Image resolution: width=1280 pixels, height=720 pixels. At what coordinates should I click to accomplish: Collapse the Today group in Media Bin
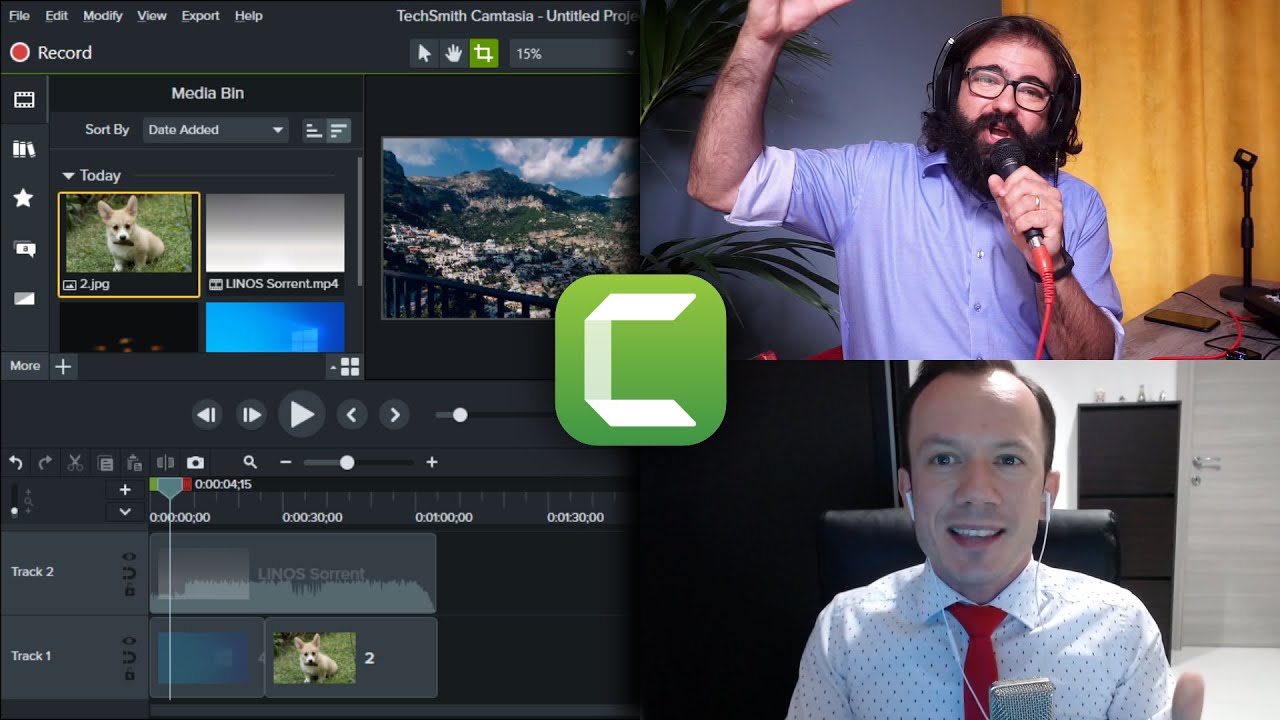pos(68,176)
